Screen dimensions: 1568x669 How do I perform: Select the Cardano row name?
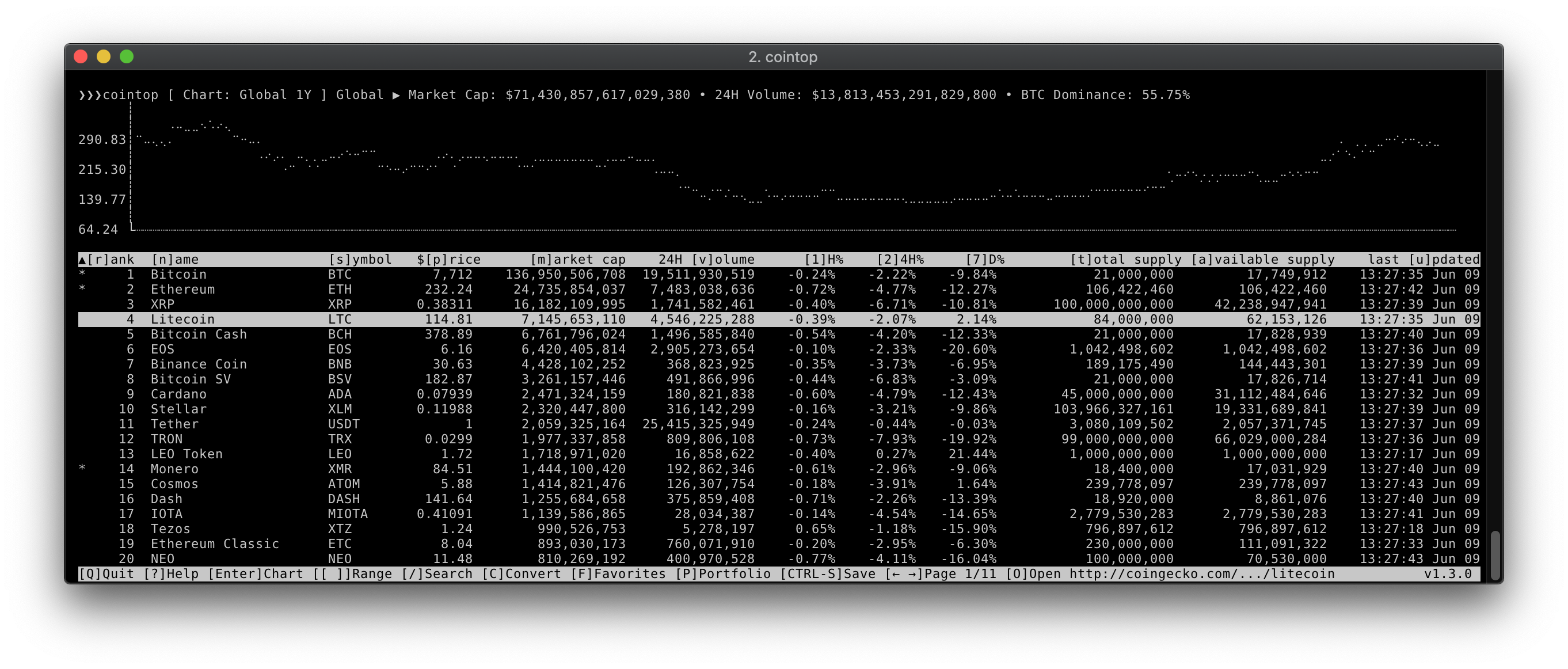pyautogui.click(x=179, y=394)
